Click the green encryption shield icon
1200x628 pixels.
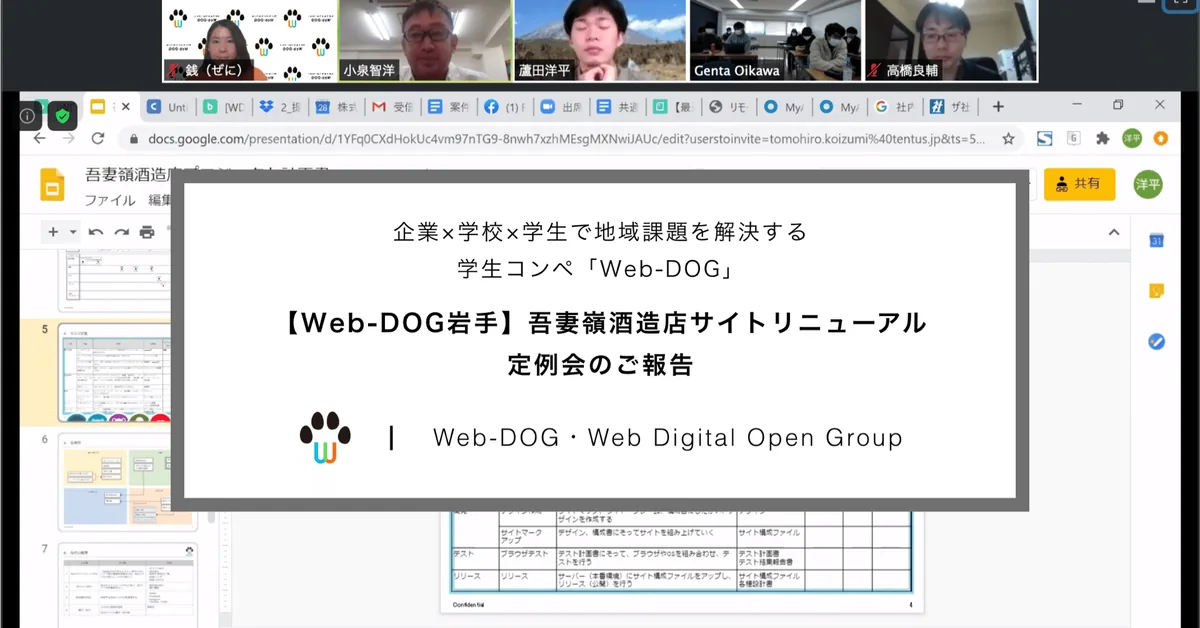(x=63, y=116)
